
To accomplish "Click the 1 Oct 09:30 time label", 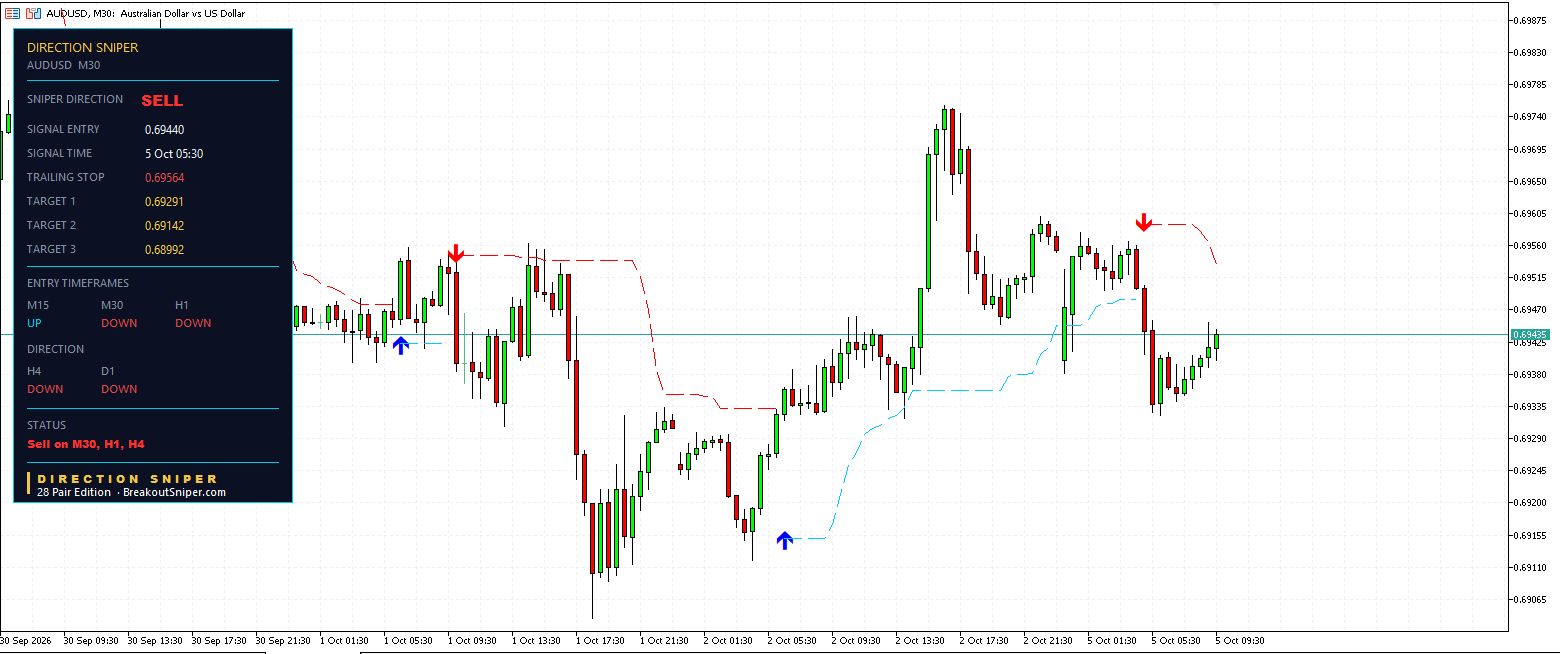I will click(x=473, y=640).
